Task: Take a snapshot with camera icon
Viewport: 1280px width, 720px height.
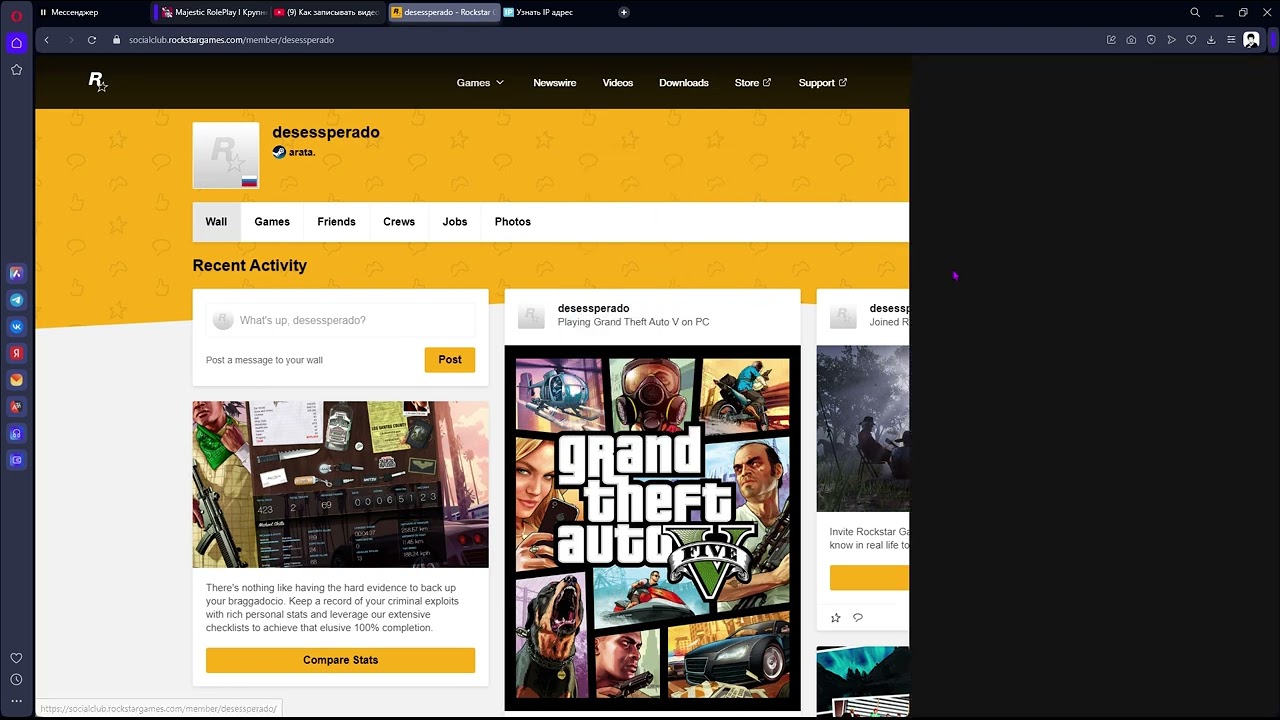Action: 1131,40
